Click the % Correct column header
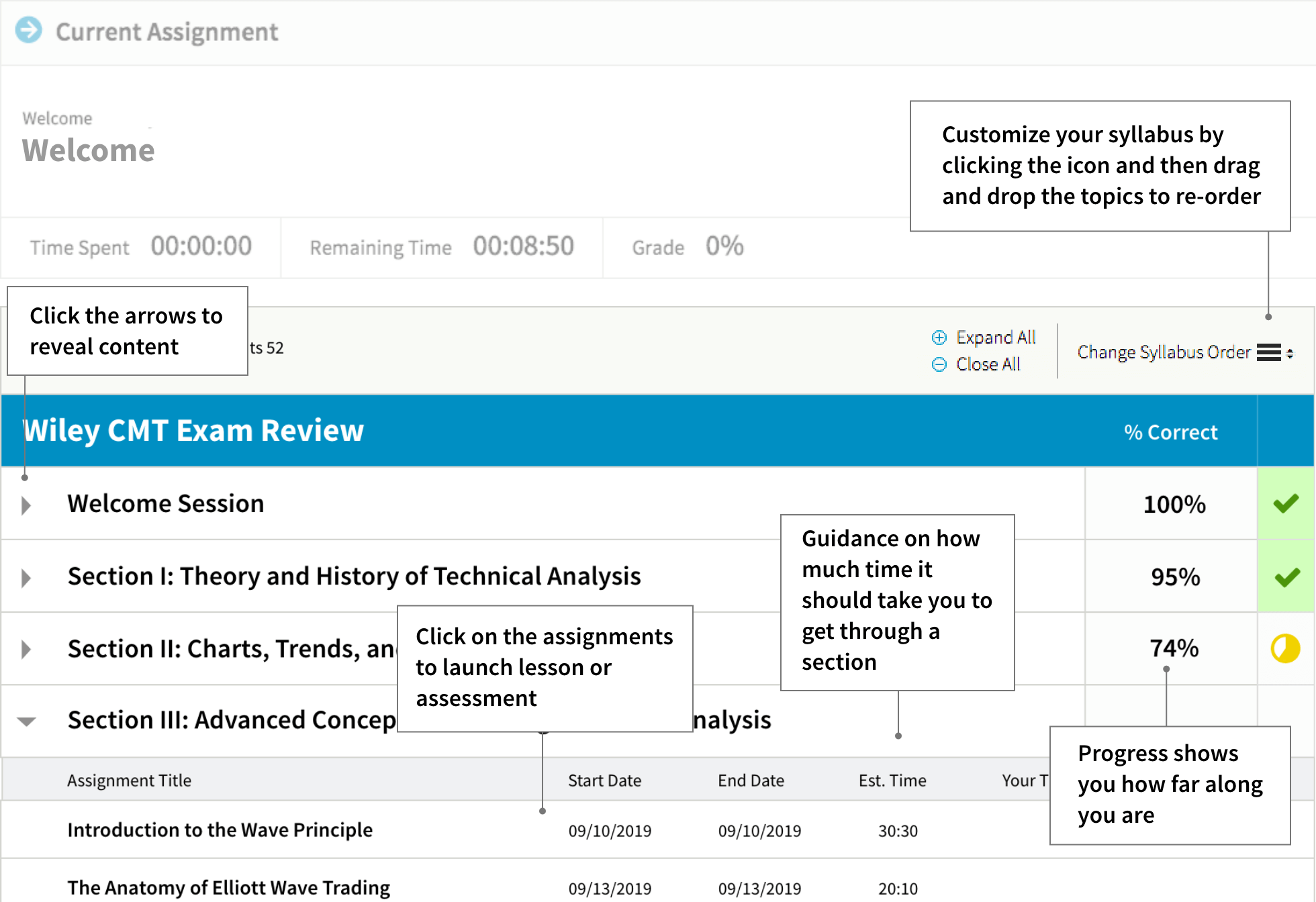The height and width of the screenshot is (902, 1316). click(1171, 432)
